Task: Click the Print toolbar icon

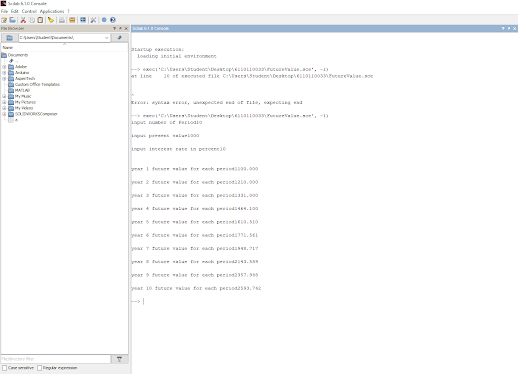Action: (x=62, y=20)
